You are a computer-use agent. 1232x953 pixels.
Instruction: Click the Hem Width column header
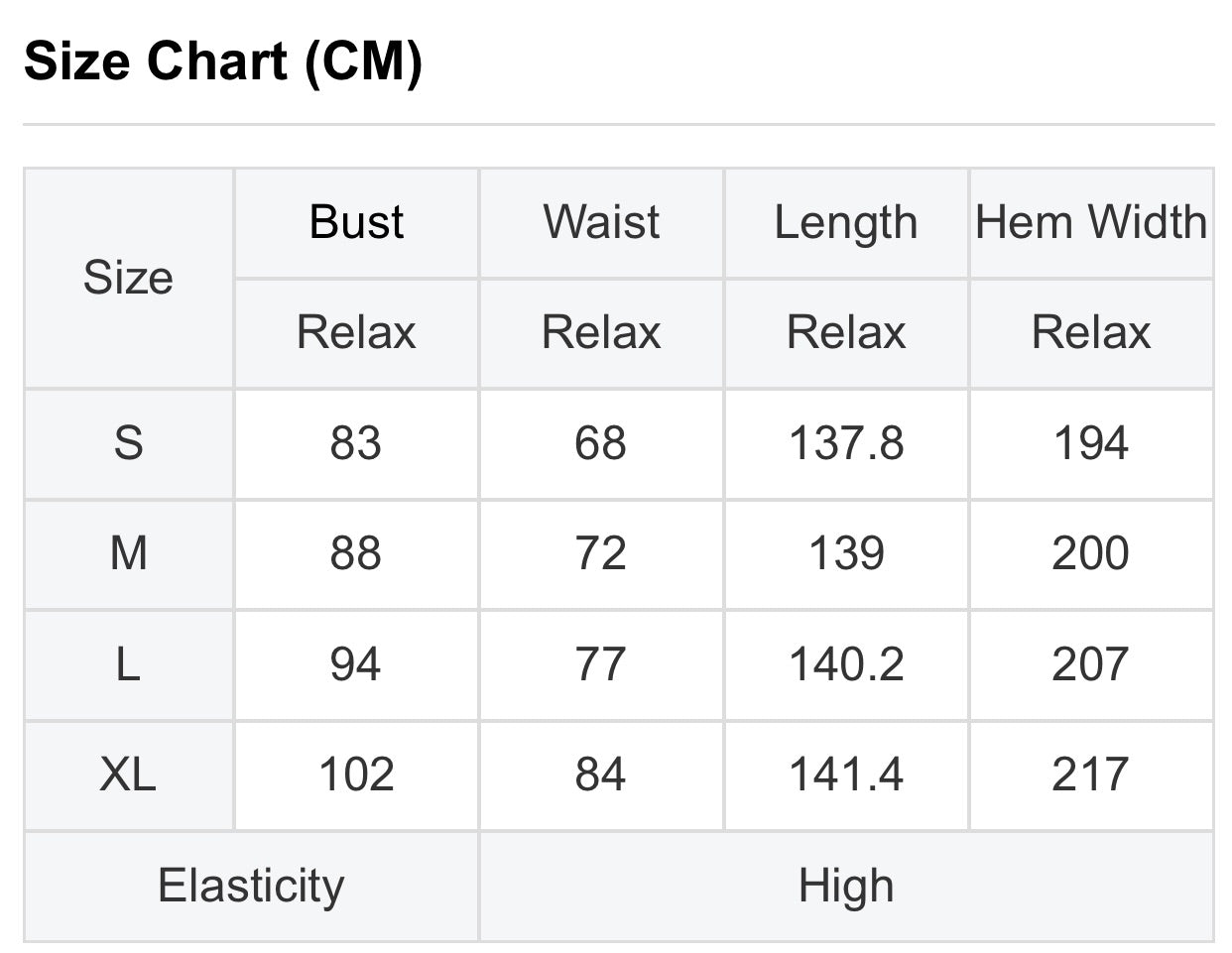click(x=1091, y=222)
